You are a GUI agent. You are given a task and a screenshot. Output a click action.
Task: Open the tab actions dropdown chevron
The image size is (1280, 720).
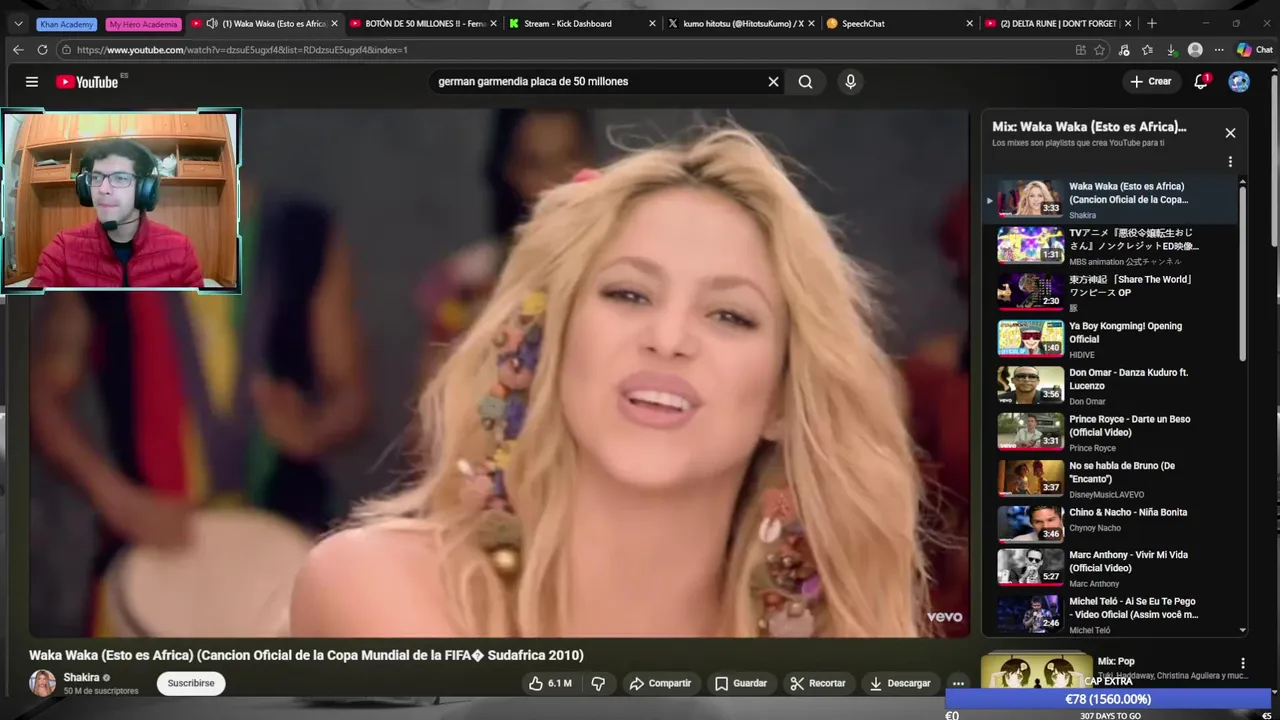click(18, 23)
